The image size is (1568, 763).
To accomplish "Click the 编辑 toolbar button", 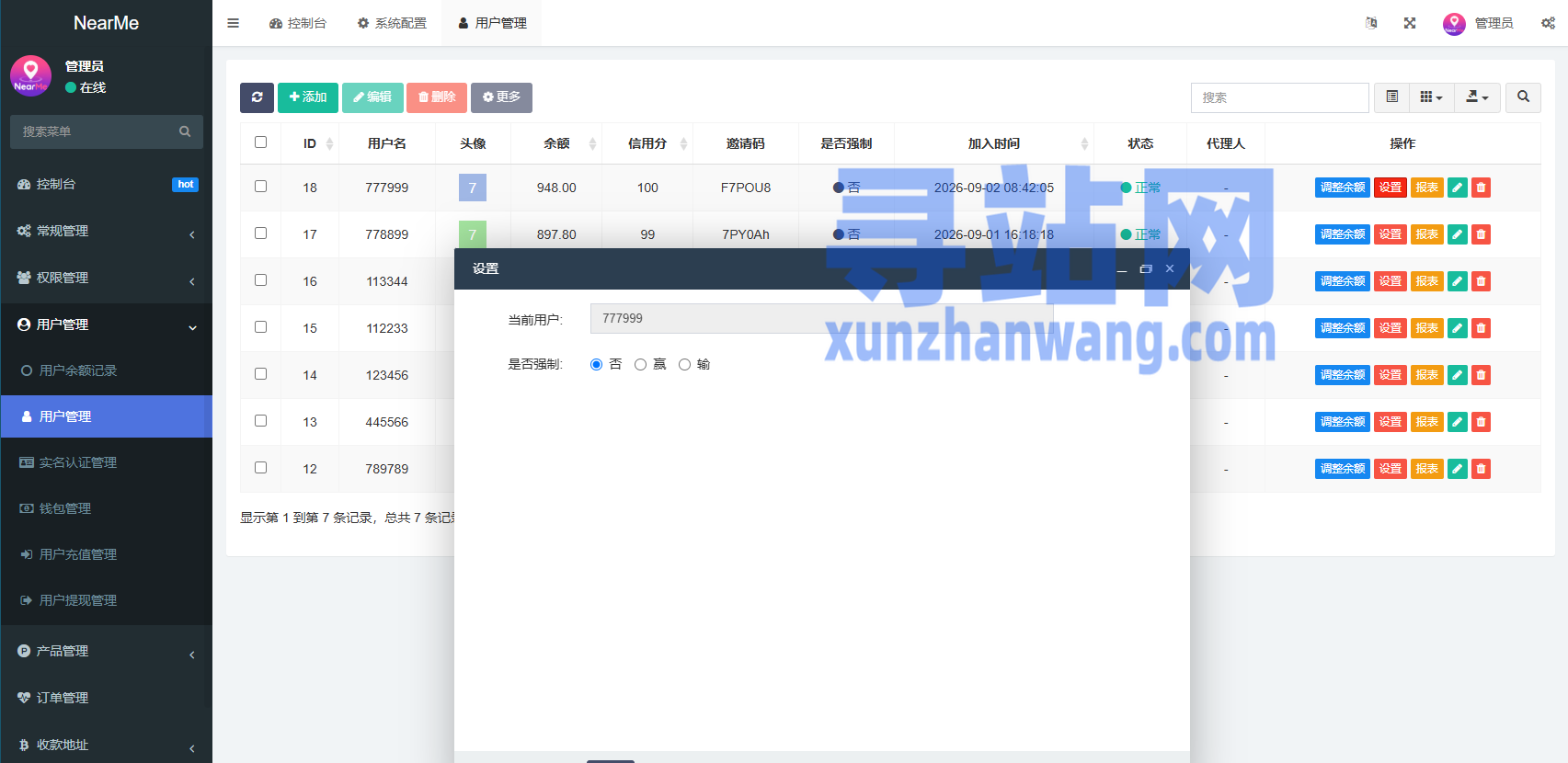I will [x=372, y=97].
